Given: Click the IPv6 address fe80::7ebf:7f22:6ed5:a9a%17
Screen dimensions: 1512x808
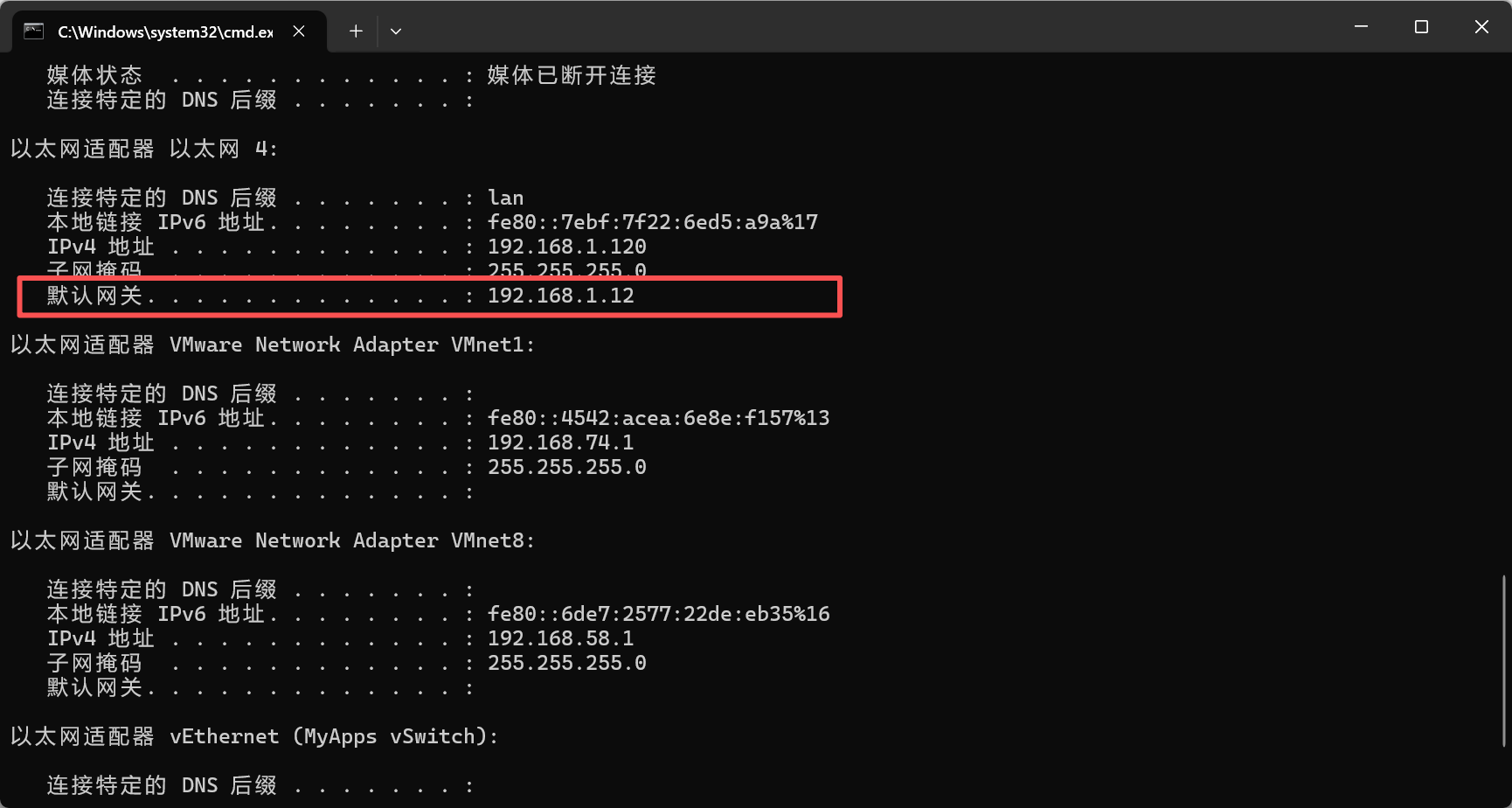Looking at the screenshot, I should (x=652, y=222).
